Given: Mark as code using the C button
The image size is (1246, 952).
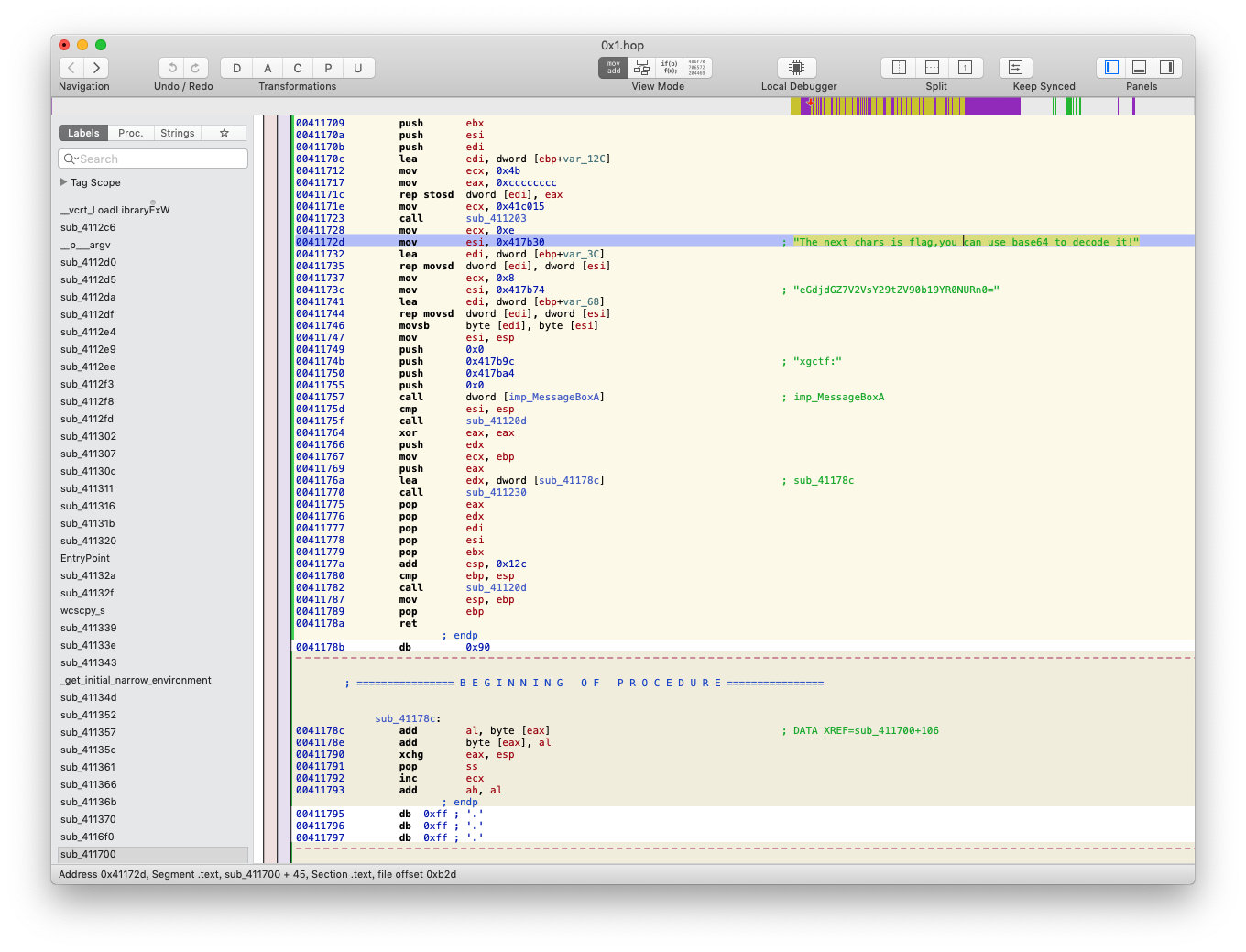Looking at the screenshot, I should click(298, 68).
